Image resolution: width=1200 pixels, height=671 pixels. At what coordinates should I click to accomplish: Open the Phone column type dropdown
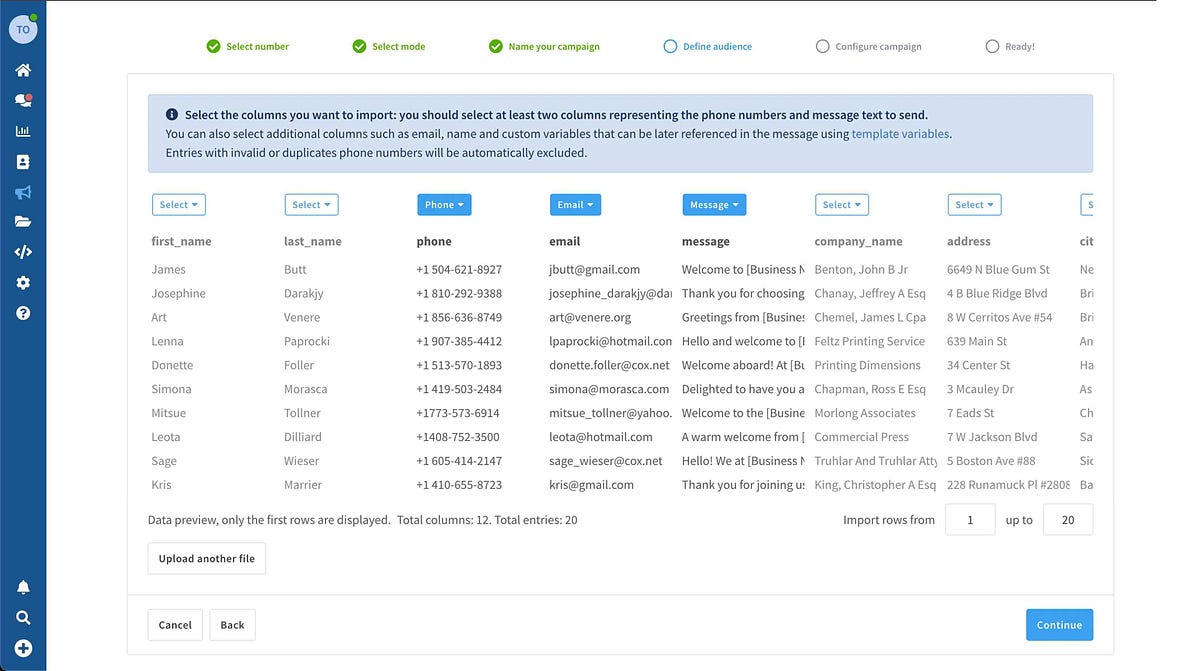pyautogui.click(x=444, y=205)
